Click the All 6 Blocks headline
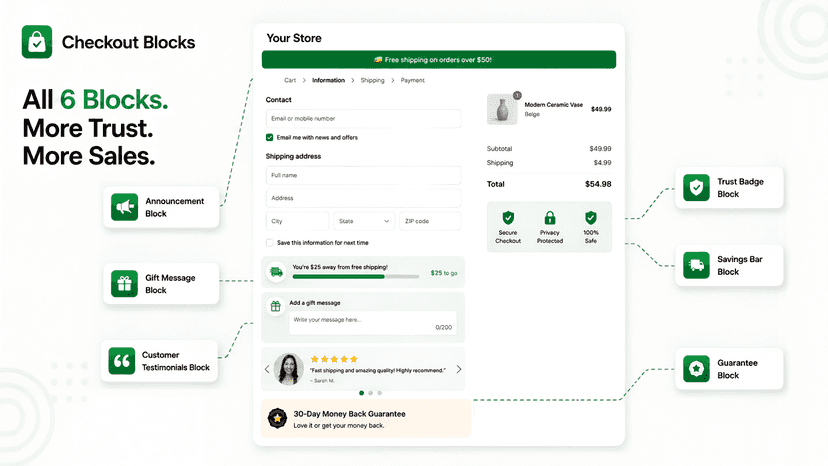 pos(95,99)
